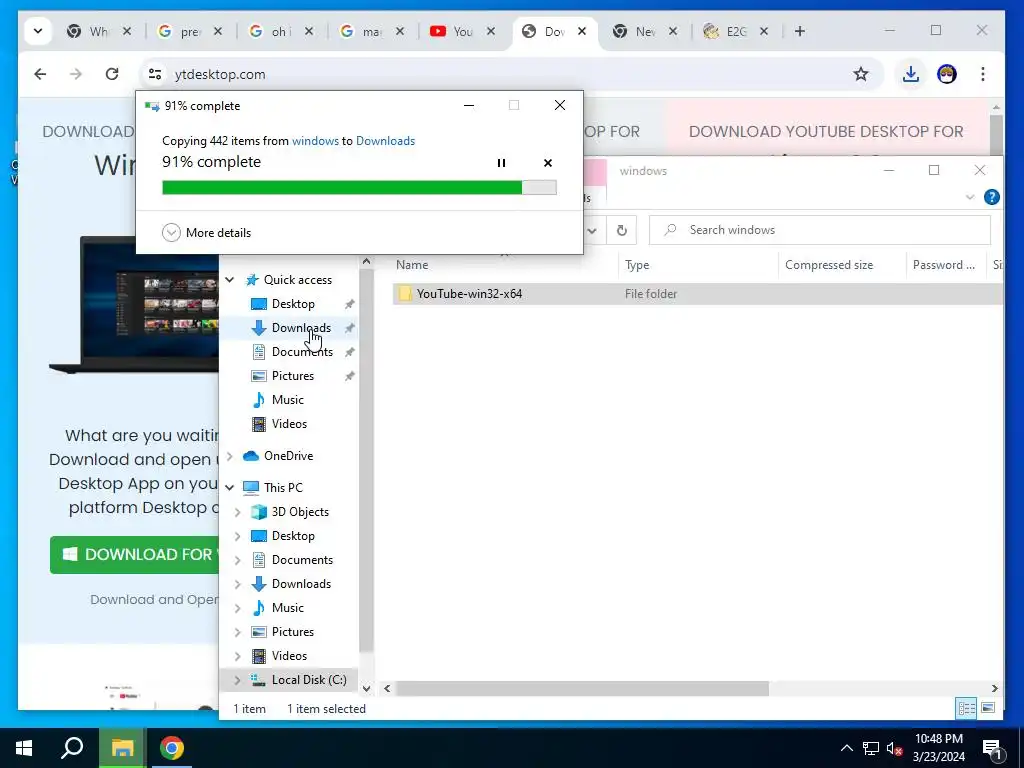1024x768 pixels.
Task: Switch to the 'pre' Google tab
Action: click(181, 31)
